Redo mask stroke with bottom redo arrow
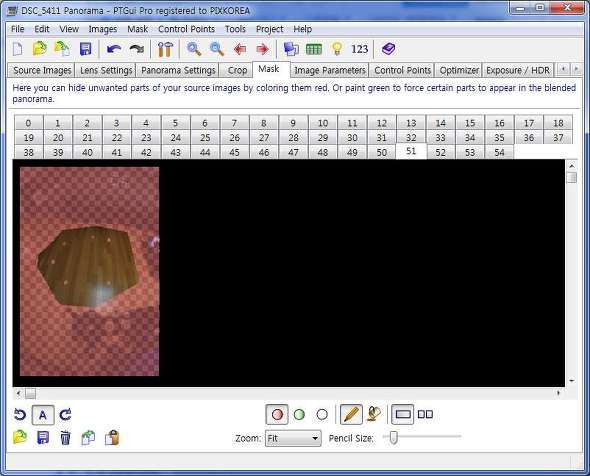590x476 pixels. coord(65,415)
